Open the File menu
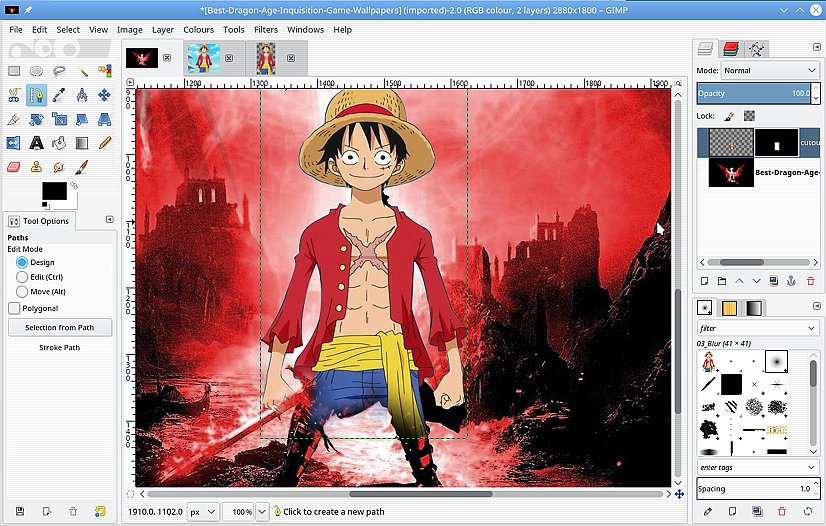 click(16, 29)
